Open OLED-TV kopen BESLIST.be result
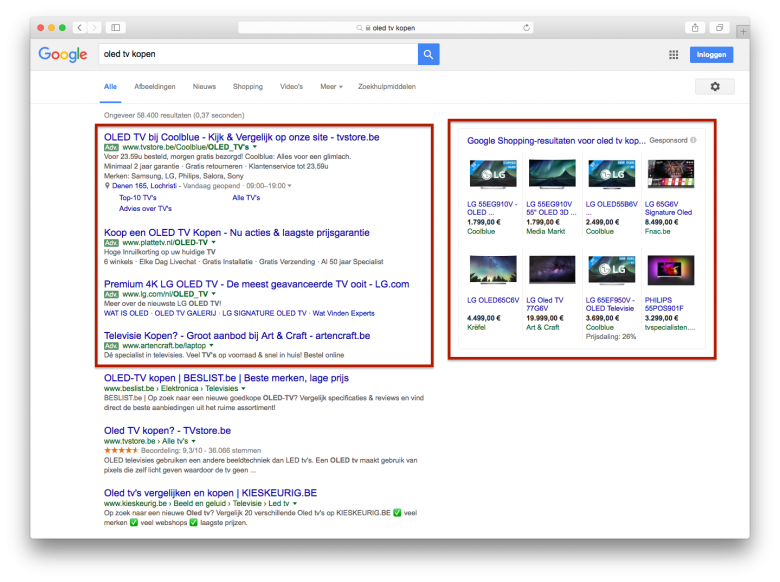Viewport: 780px width, 582px height. 226,378
